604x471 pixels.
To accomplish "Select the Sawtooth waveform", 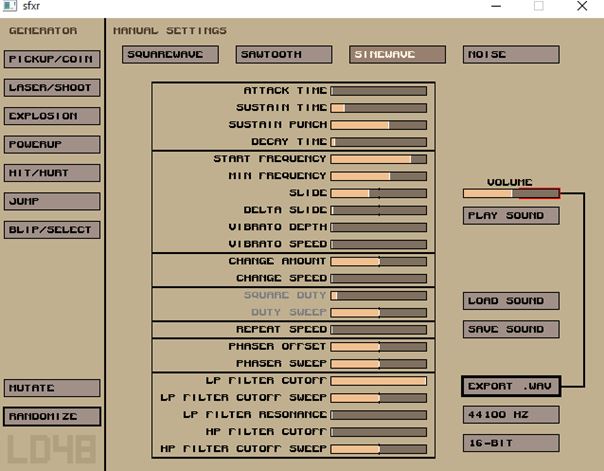I will point(284,55).
